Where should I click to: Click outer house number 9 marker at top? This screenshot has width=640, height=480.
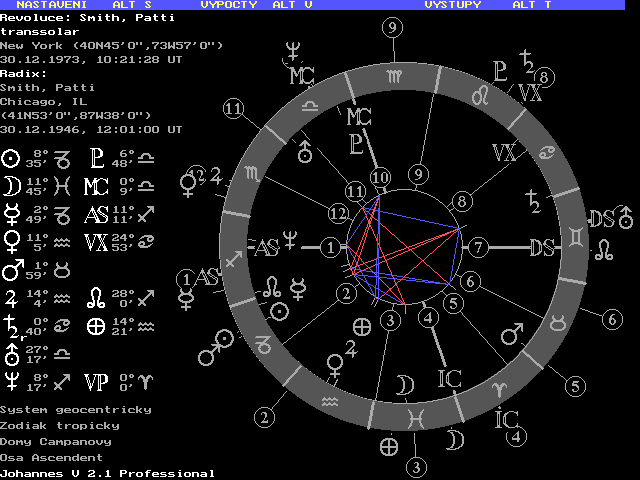tap(391, 27)
